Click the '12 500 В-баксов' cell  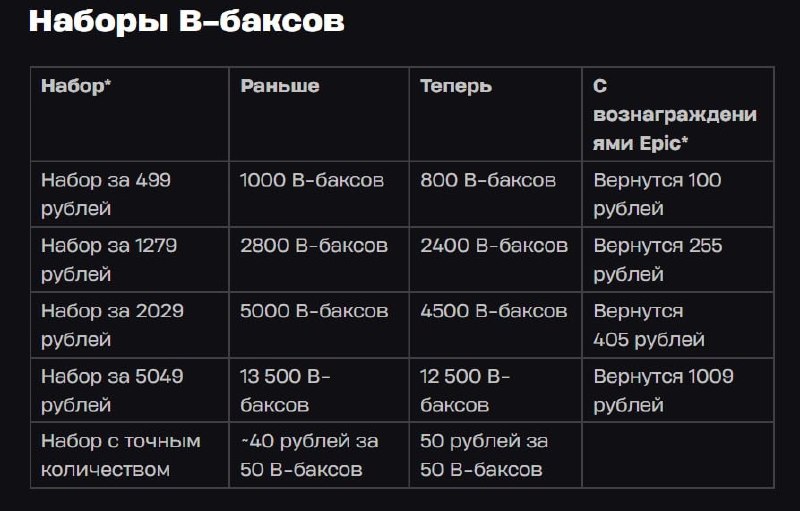point(466,390)
